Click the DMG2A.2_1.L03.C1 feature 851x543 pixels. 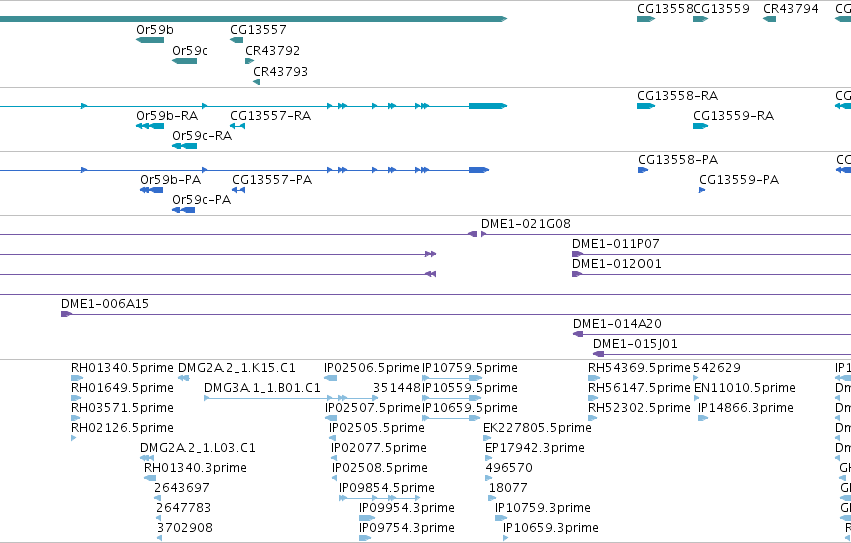(147, 458)
